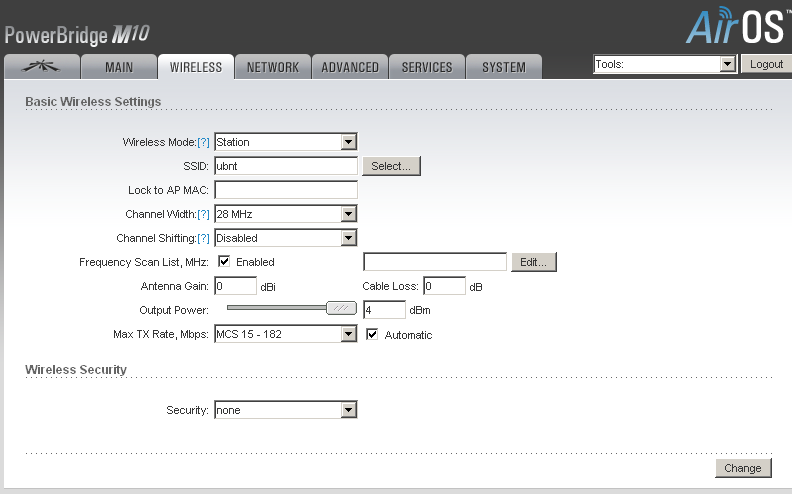Image resolution: width=792 pixels, height=494 pixels.
Task: Open the Ubiquiti logo tab
Action: click(x=42, y=67)
